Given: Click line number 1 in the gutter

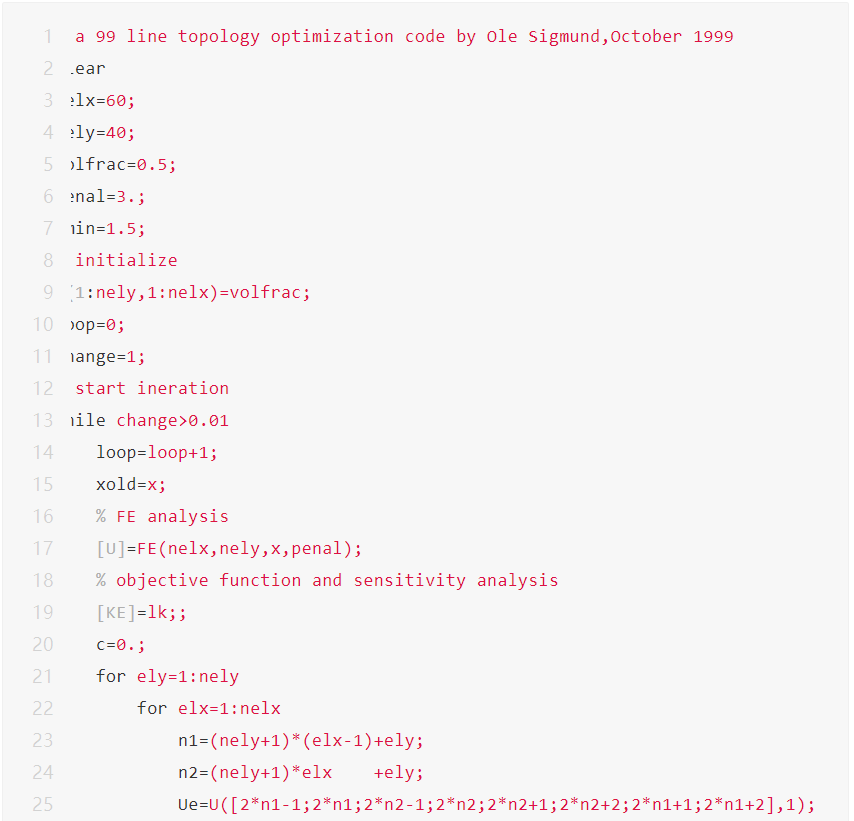Looking at the screenshot, I should 47,37.
